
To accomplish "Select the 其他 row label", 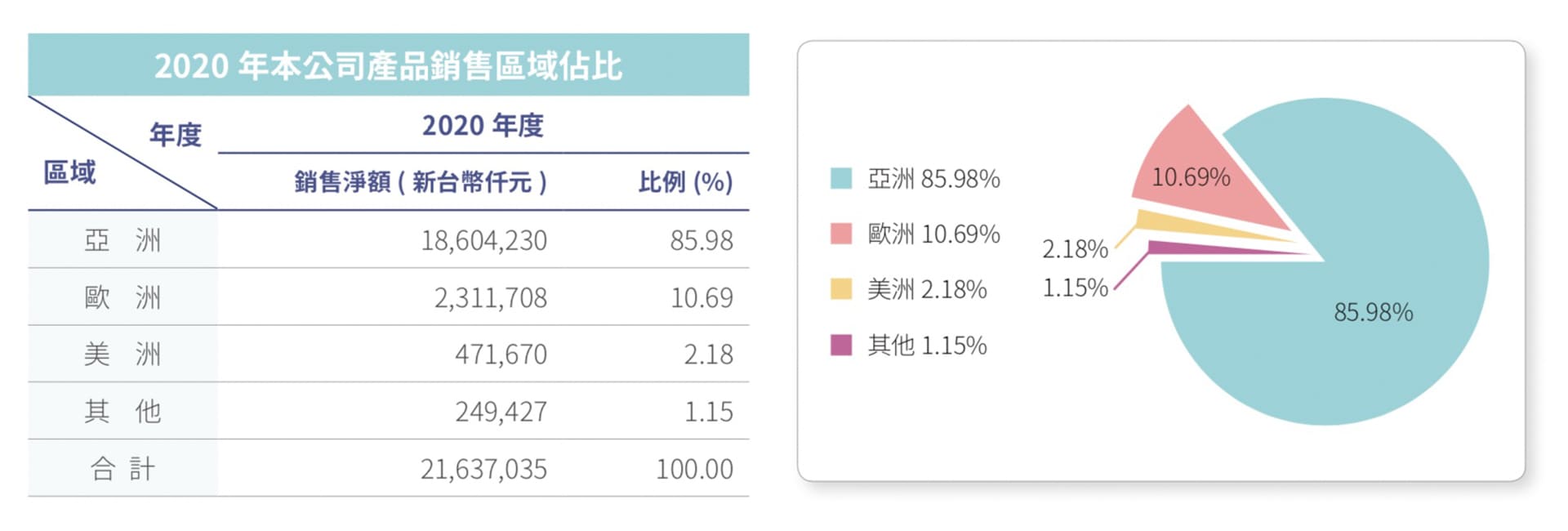I will pos(122,411).
